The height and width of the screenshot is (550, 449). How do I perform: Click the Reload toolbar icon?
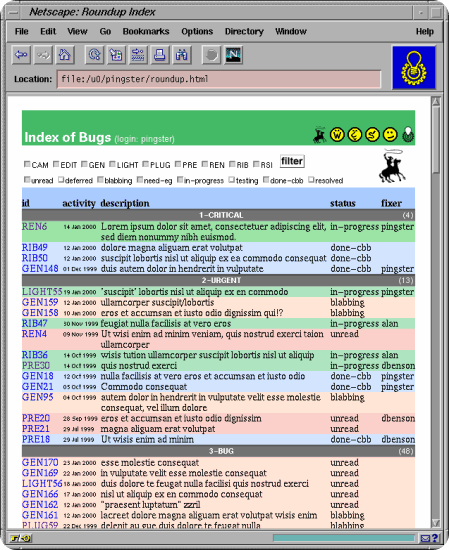coord(94,55)
